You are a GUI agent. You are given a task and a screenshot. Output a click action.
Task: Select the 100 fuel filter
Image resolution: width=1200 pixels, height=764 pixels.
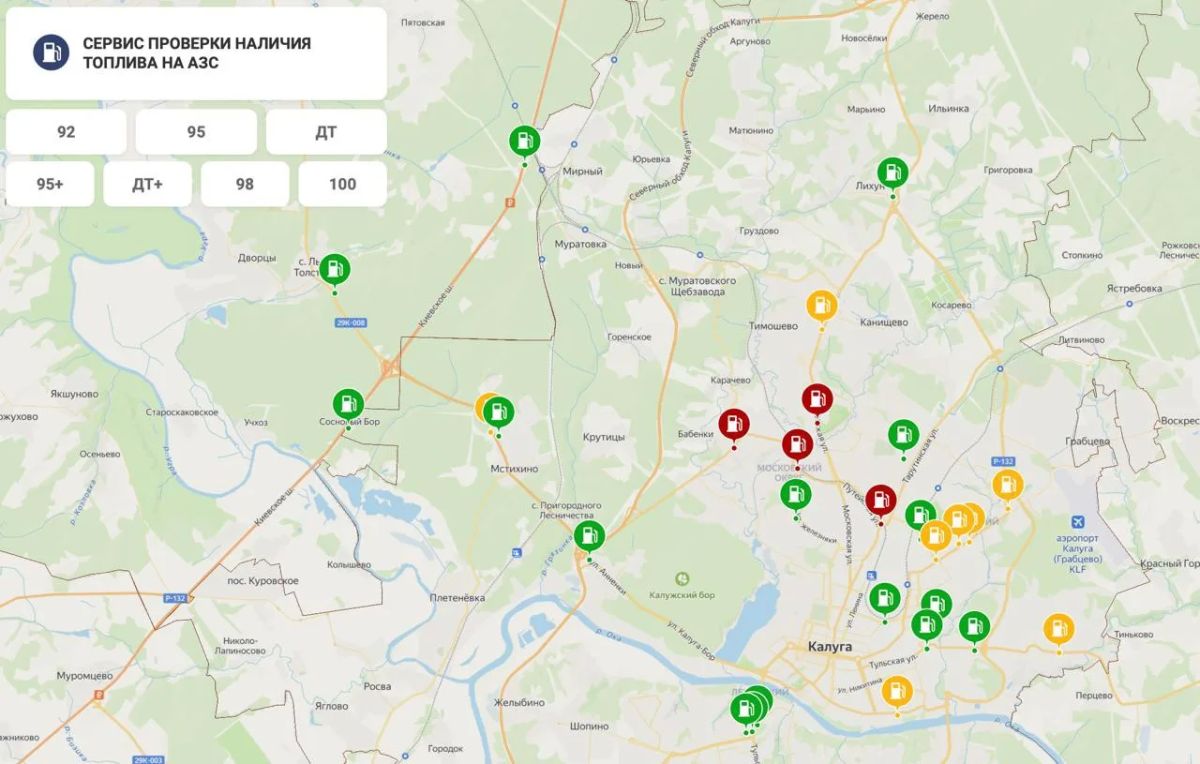click(342, 184)
